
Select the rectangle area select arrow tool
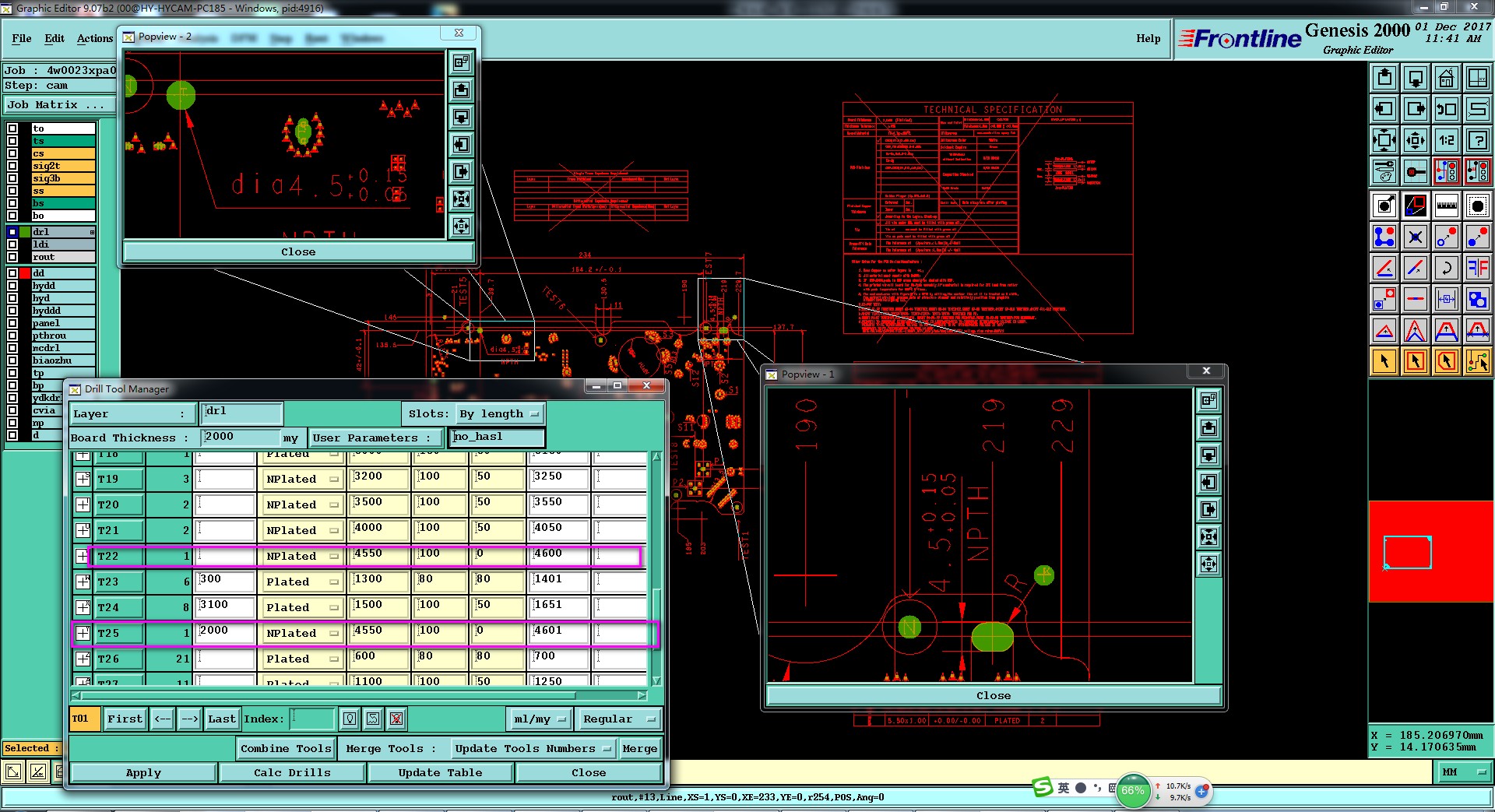(1415, 361)
